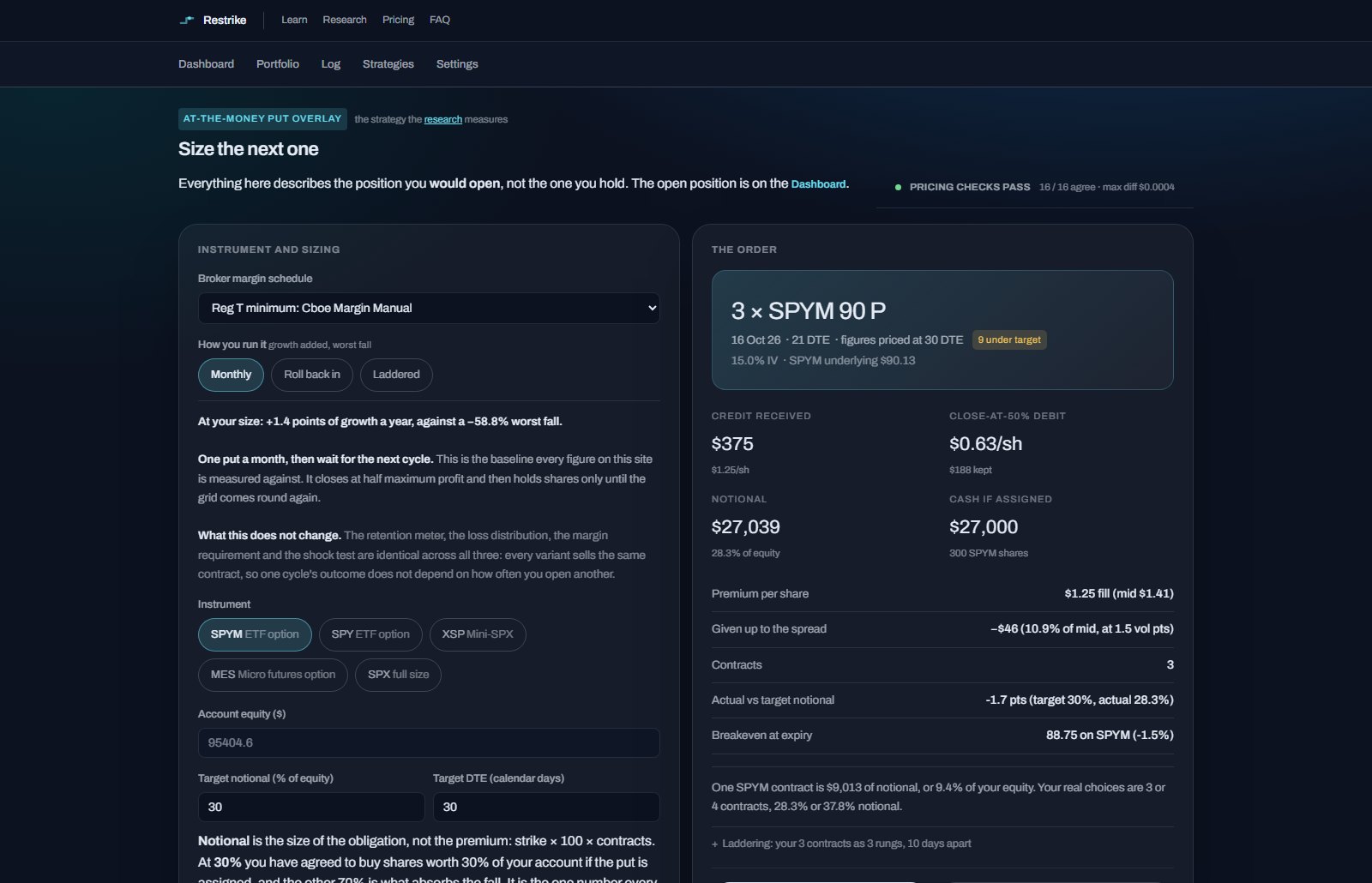Viewport: 1372px width, 883px height.
Task: Click '16 / 16 agree · max diff $0.0004' text
Action: pos(1107,187)
